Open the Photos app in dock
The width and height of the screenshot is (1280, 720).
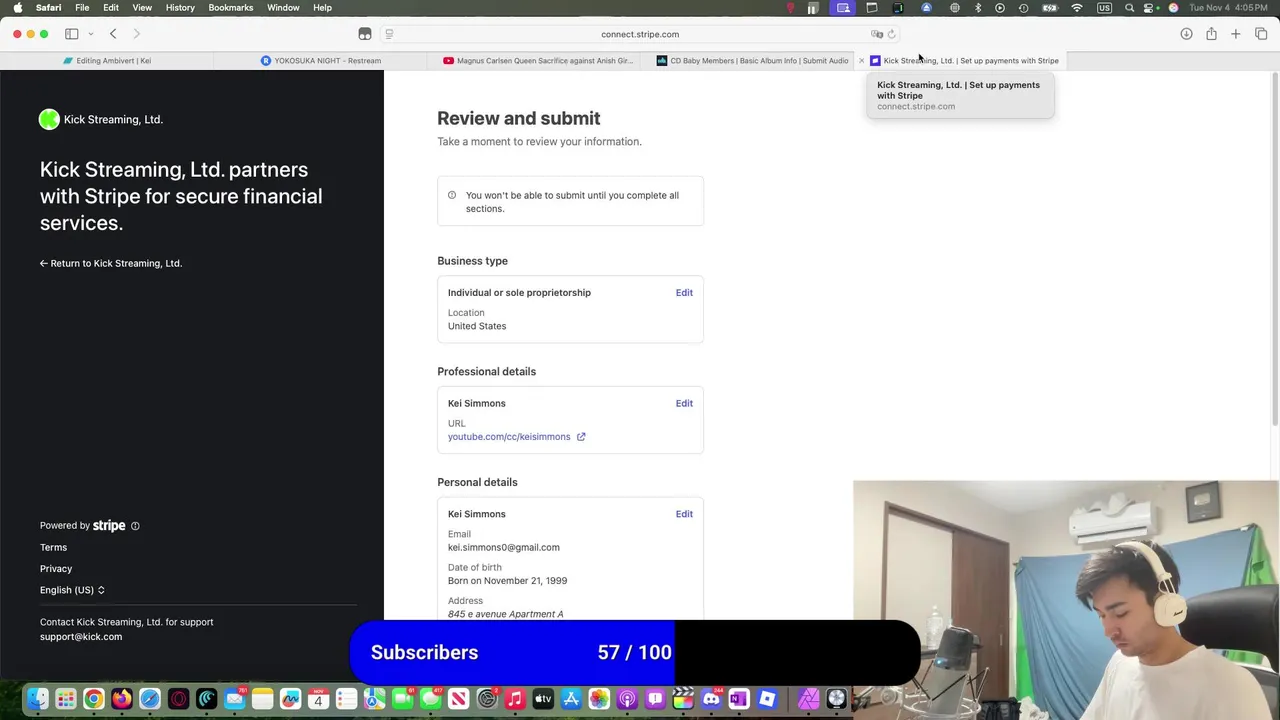pyautogui.click(x=599, y=699)
